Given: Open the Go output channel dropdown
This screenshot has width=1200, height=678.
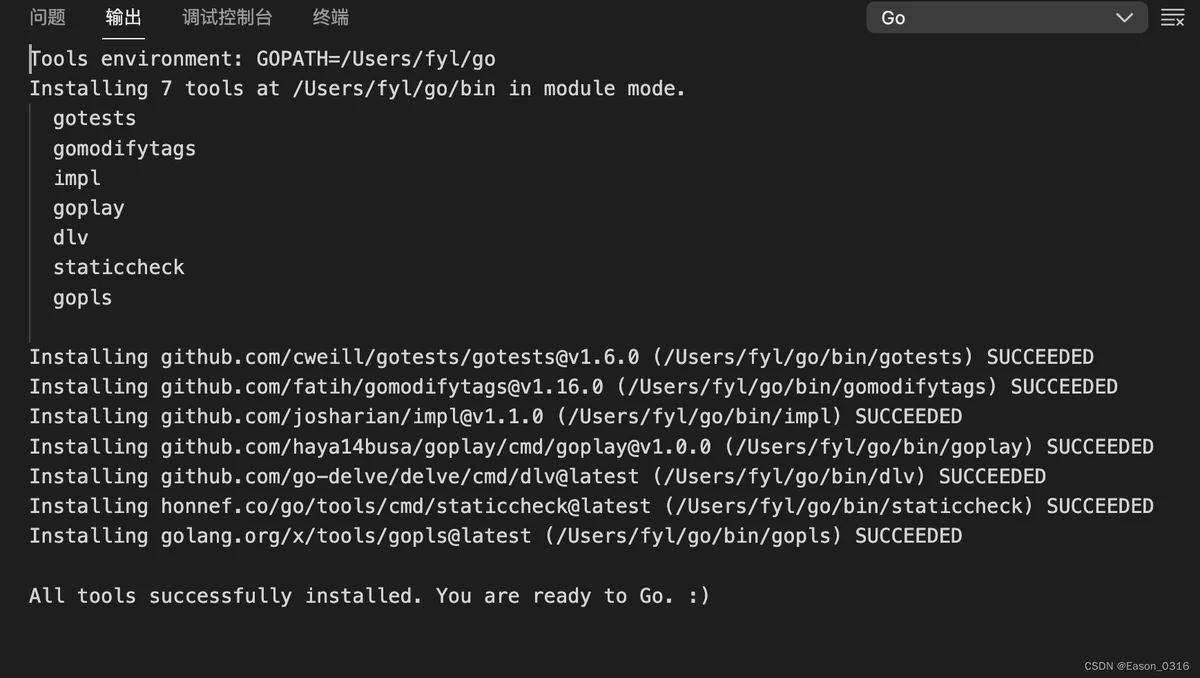Looking at the screenshot, I should click(x=1005, y=18).
